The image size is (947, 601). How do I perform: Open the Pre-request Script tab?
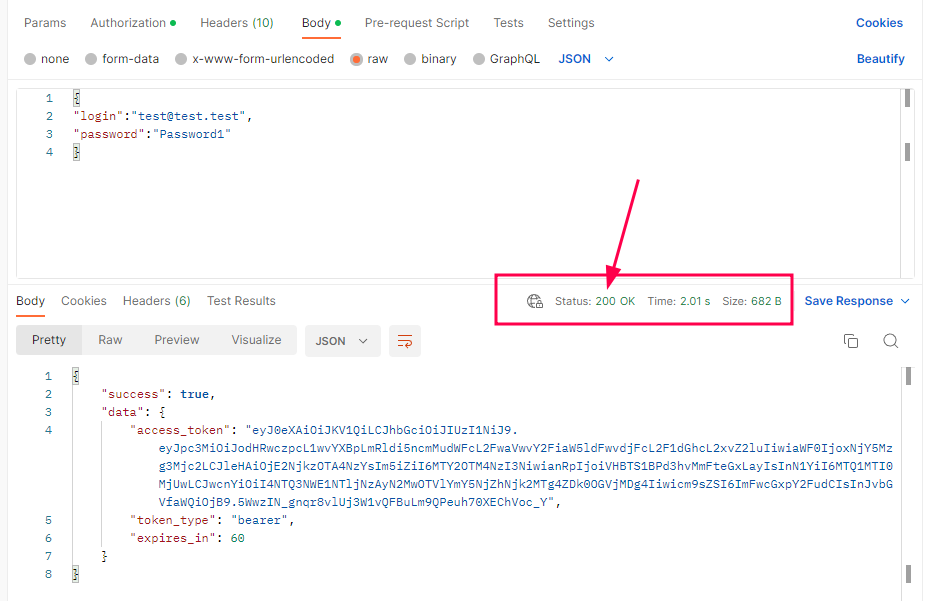pos(417,23)
